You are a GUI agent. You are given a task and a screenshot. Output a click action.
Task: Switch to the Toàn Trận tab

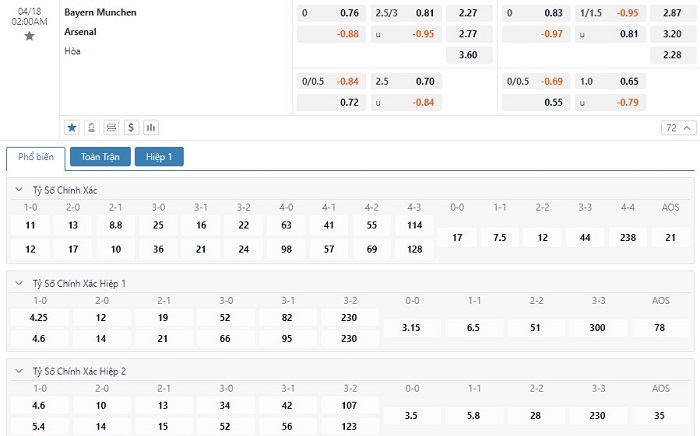point(100,157)
